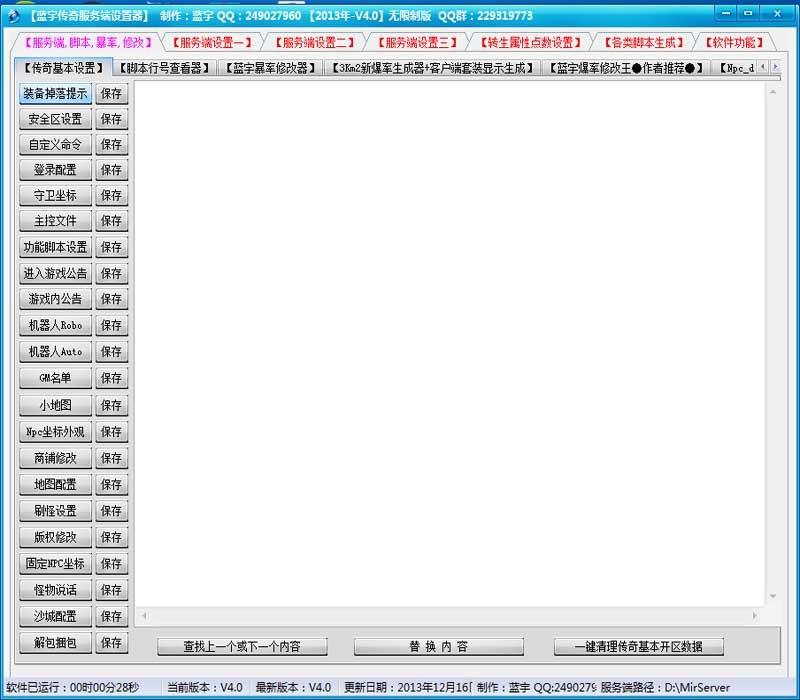The image size is (800, 700).
Task: Open the 安全区设置 configuration
Action: coord(56,119)
